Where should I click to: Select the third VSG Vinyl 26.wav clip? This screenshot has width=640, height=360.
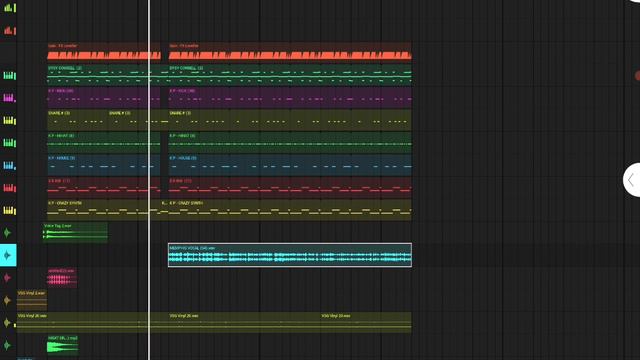(366, 323)
